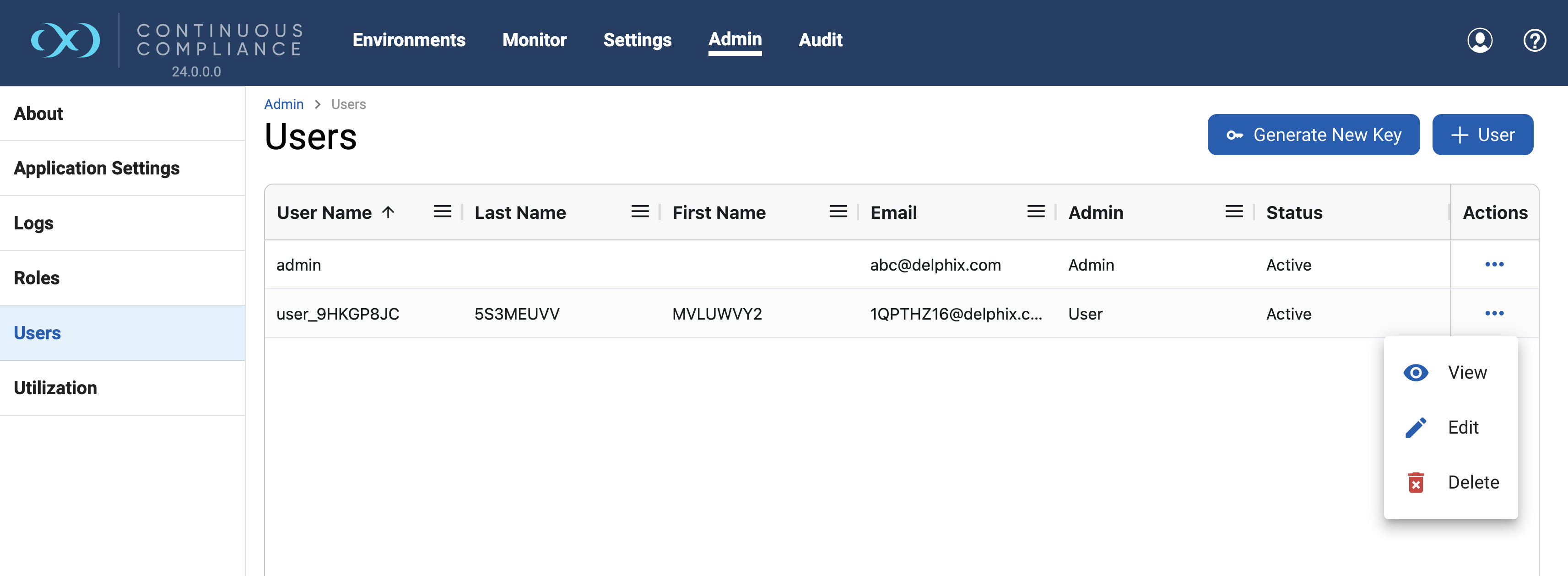Select Roles in the sidebar

37,277
